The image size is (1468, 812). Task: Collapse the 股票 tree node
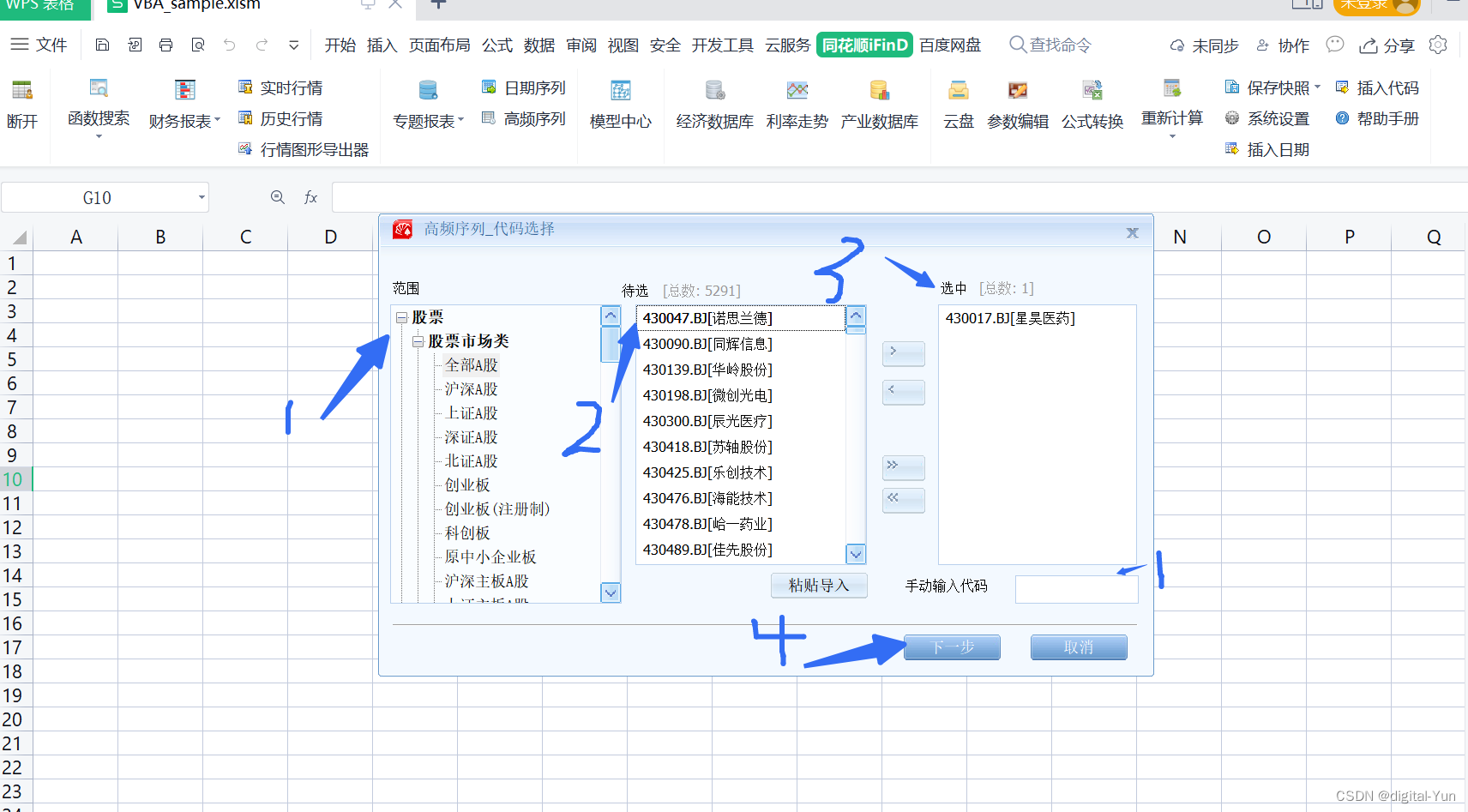pos(401,317)
